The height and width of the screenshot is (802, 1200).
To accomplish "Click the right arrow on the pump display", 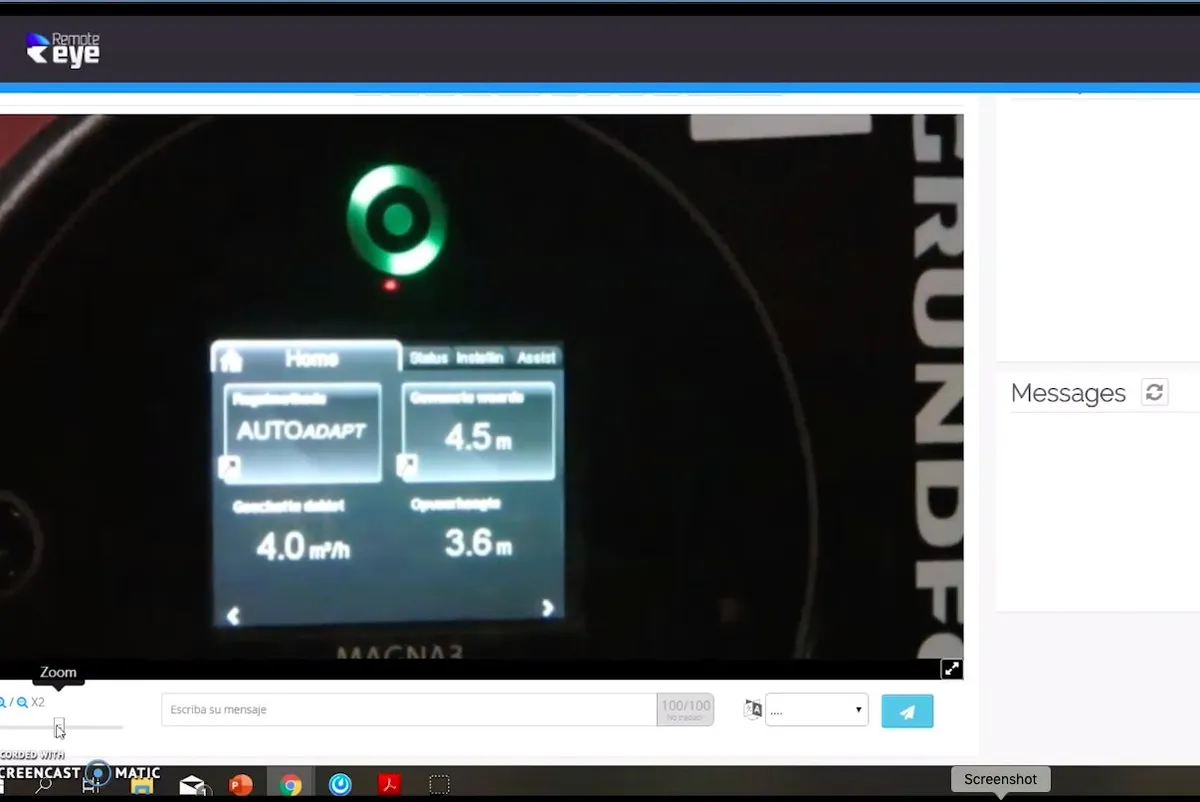I will click(547, 607).
